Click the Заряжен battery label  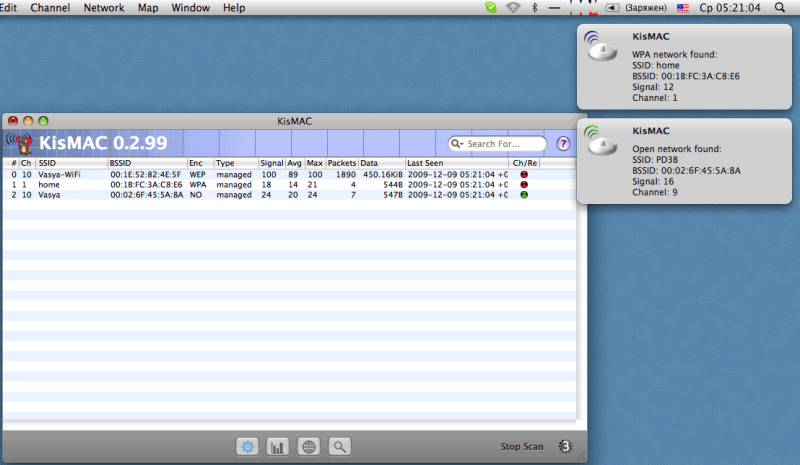point(645,8)
